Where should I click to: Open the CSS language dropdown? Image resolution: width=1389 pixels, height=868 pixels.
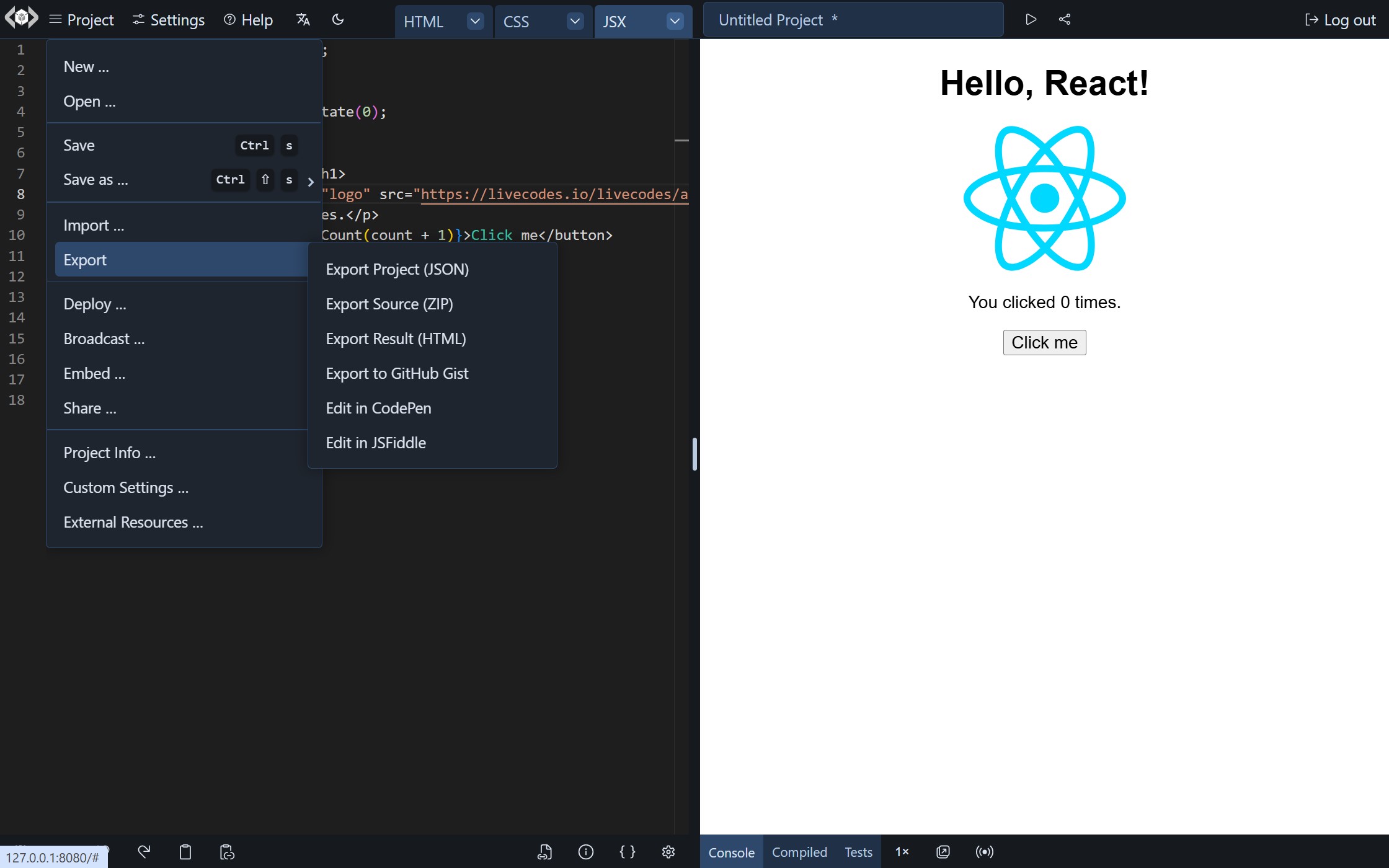coord(575,20)
